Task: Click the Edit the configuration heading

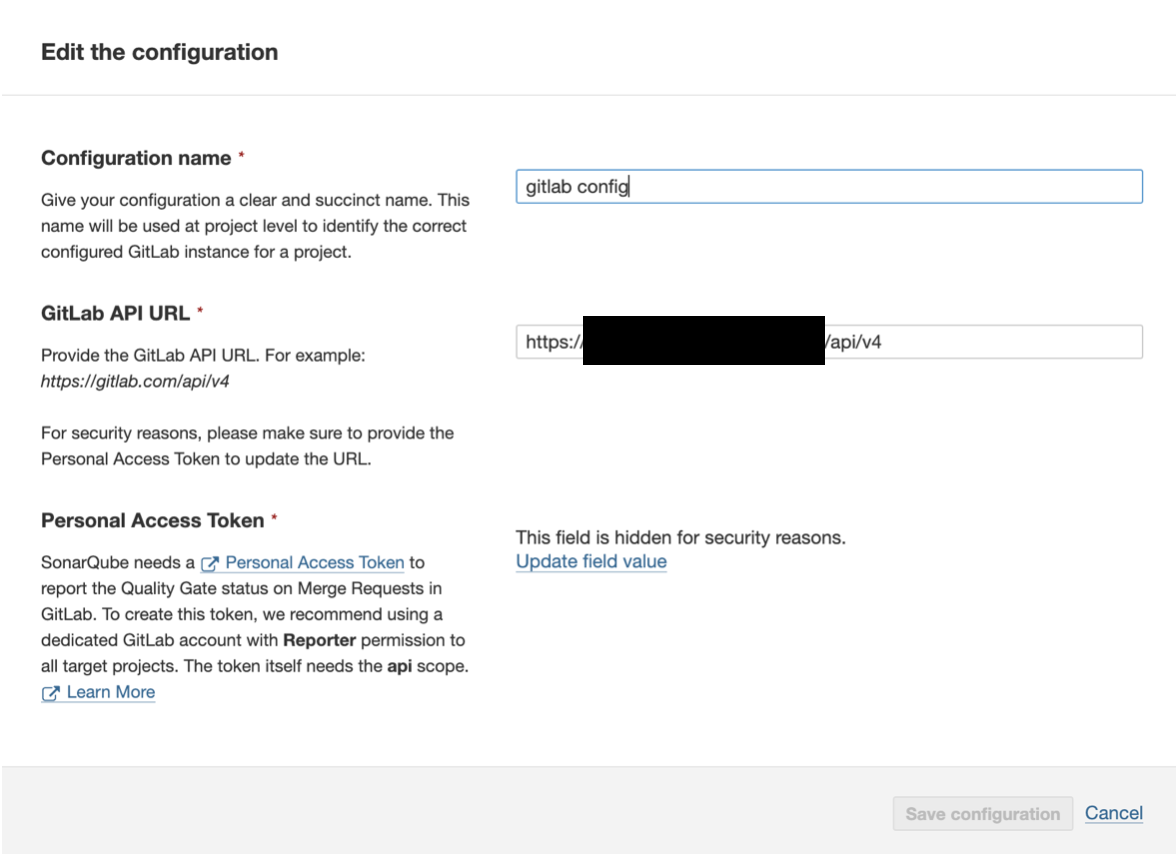Action: tap(157, 52)
